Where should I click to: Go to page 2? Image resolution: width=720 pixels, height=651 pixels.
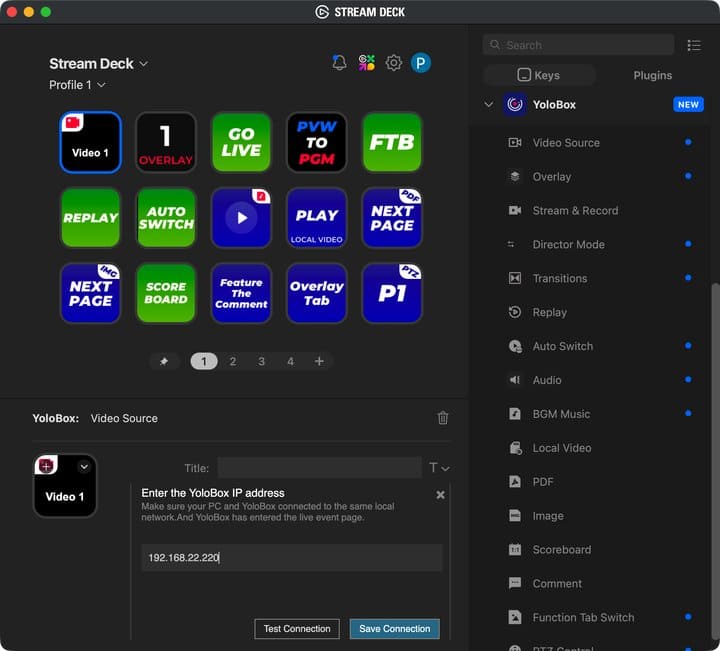[233, 361]
